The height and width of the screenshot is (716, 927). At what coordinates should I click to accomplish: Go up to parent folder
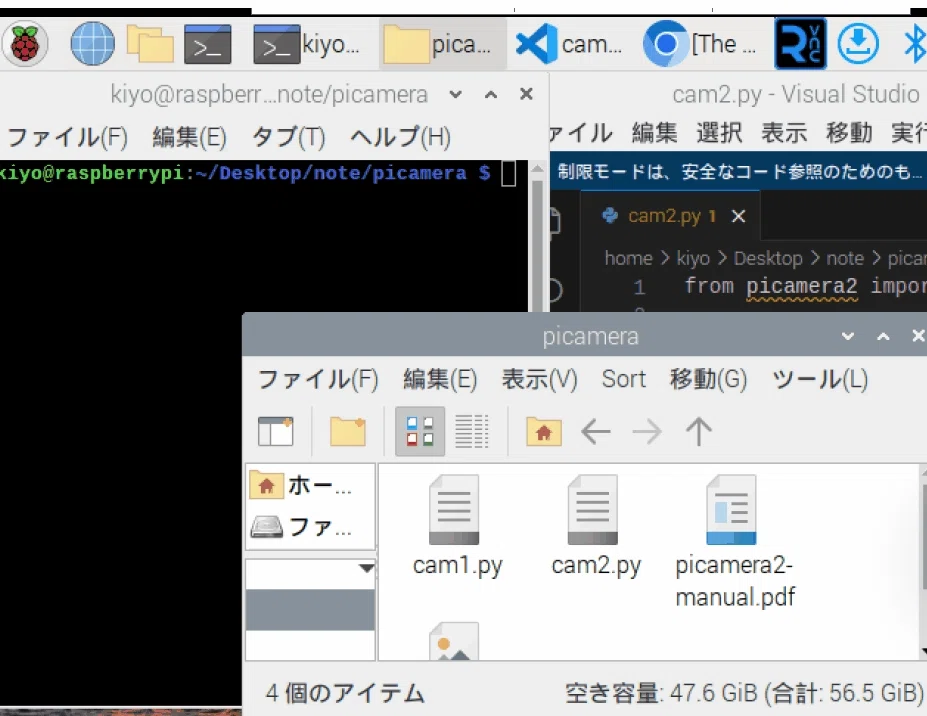tap(699, 432)
